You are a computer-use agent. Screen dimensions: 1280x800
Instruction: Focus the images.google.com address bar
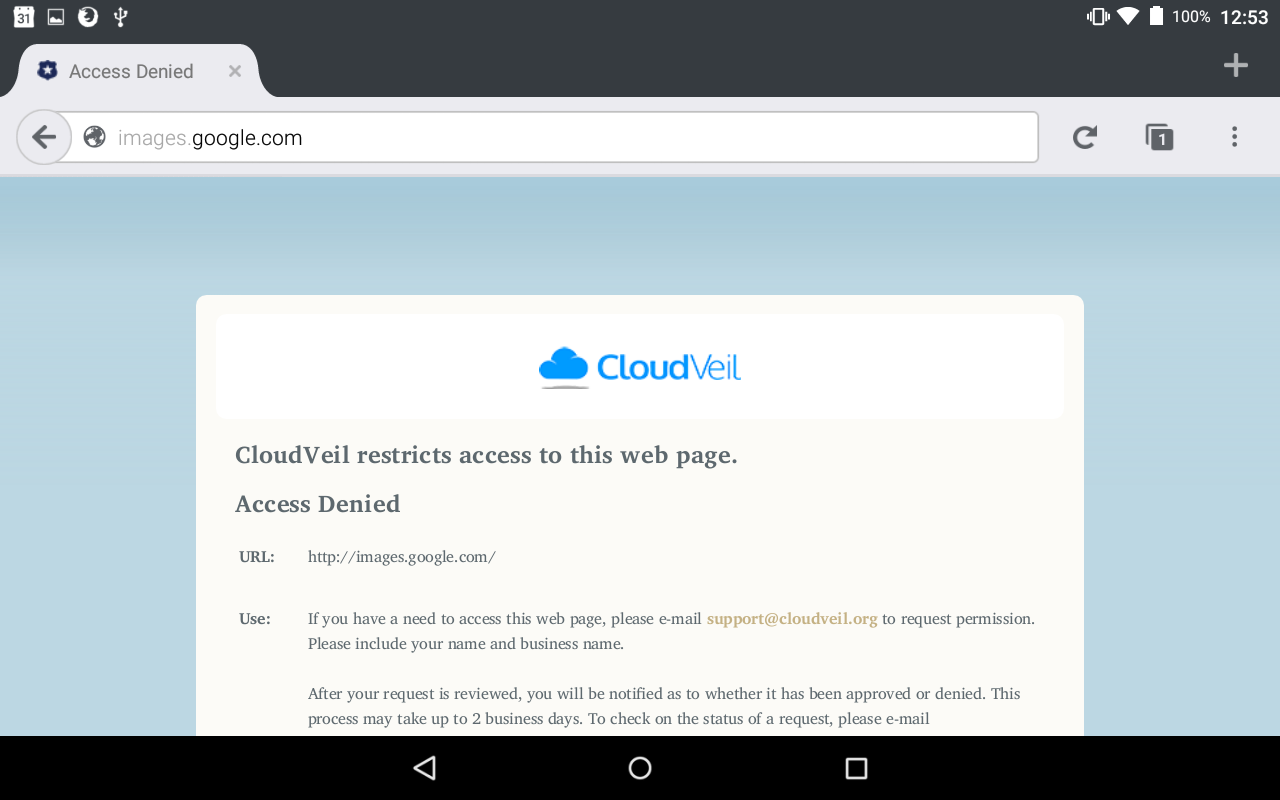click(555, 137)
